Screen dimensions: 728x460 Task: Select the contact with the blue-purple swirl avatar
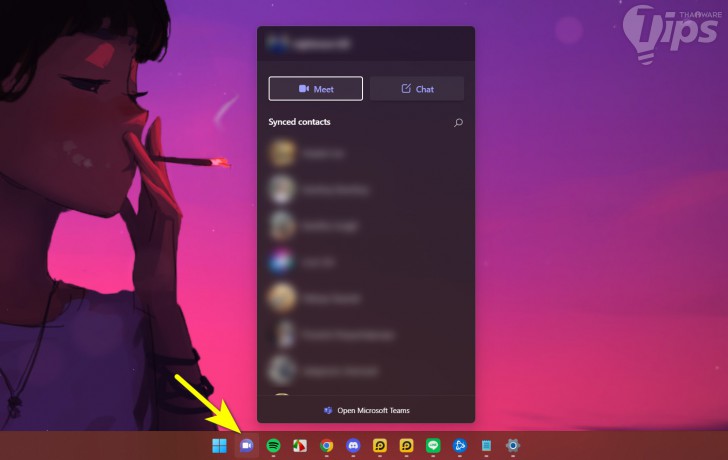pos(366,262)
